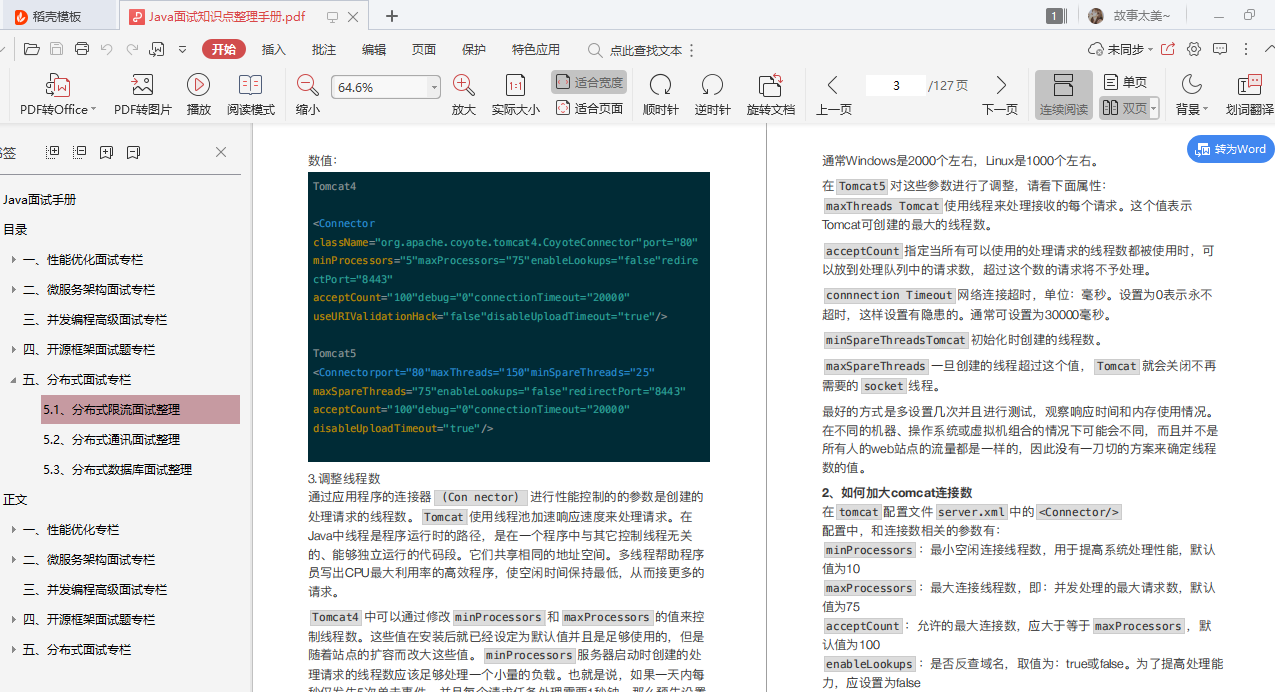Screen dimensions: 1275x692
Task: Open the zoom percentage dropdown
Action: pyautogui.click(x=434, y=88)
